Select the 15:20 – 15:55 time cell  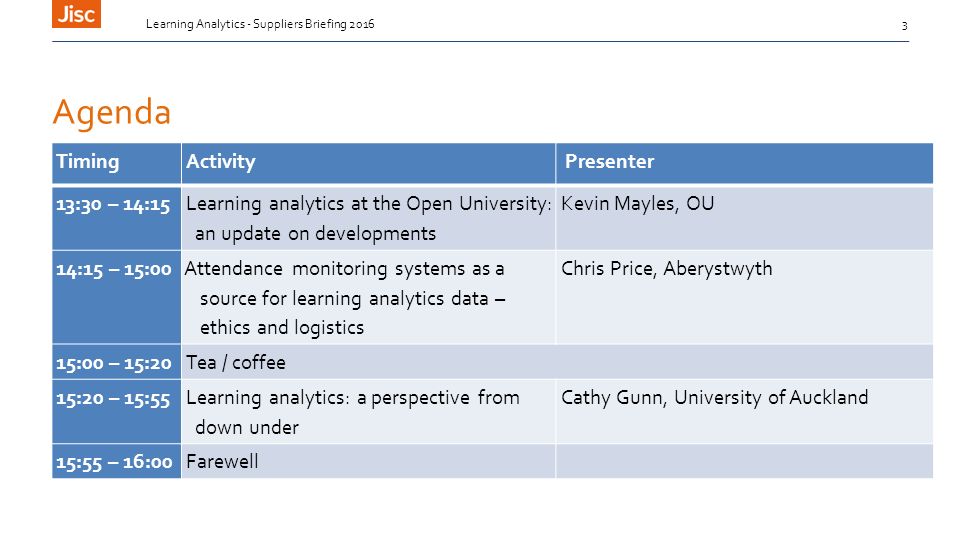[116, 411]
